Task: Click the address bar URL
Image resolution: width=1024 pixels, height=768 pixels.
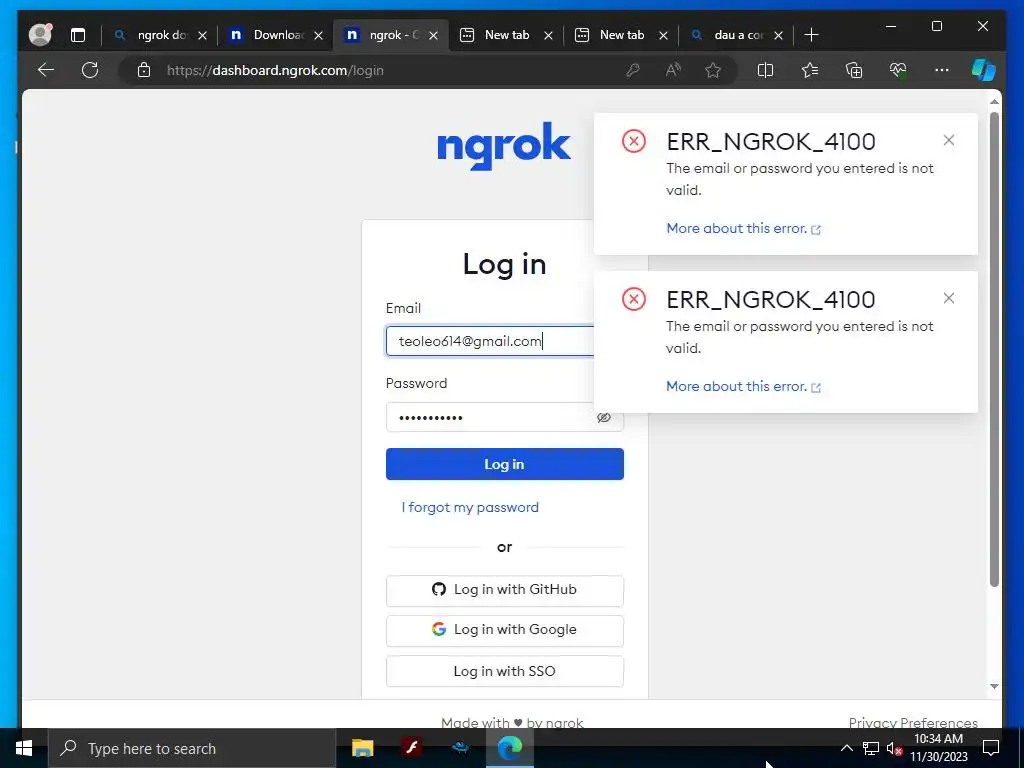Action: click(275, 71)
